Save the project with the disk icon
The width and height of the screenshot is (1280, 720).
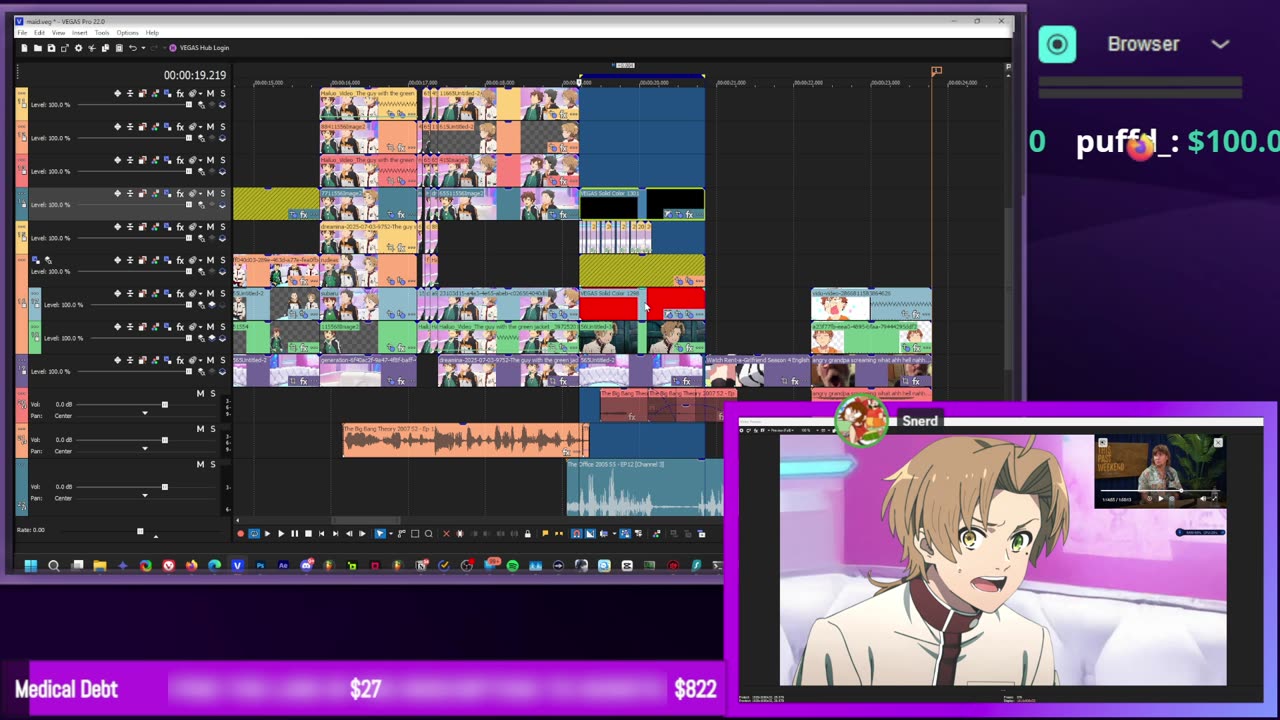point(51,48)
